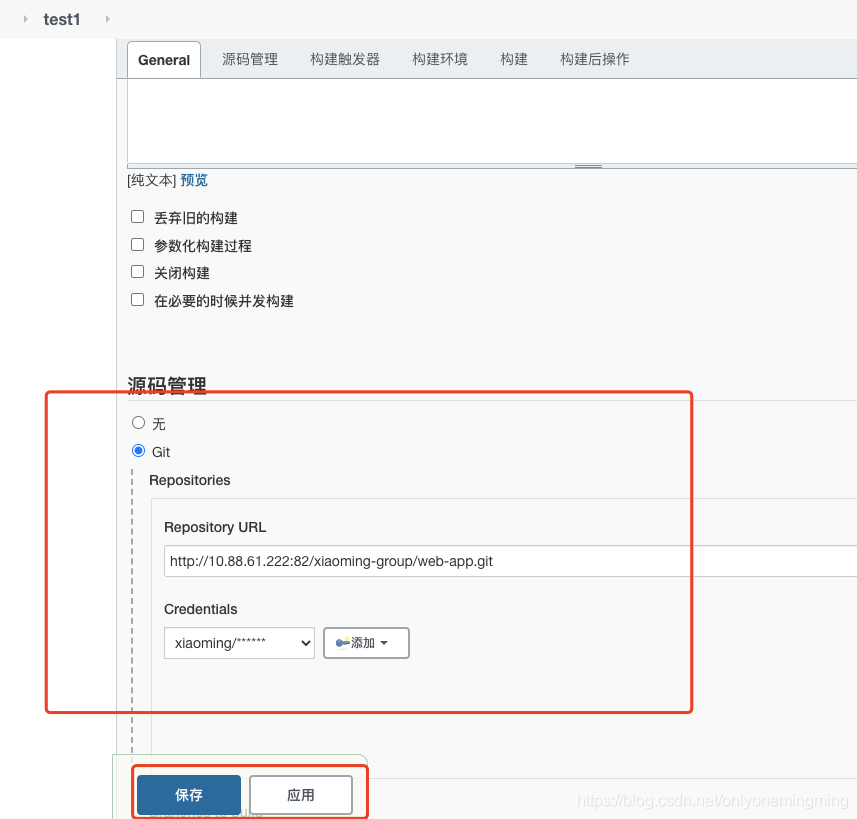Click the 源码管理 section heading
The height and width of the screenshot is (819, 857).
[167, 385]
